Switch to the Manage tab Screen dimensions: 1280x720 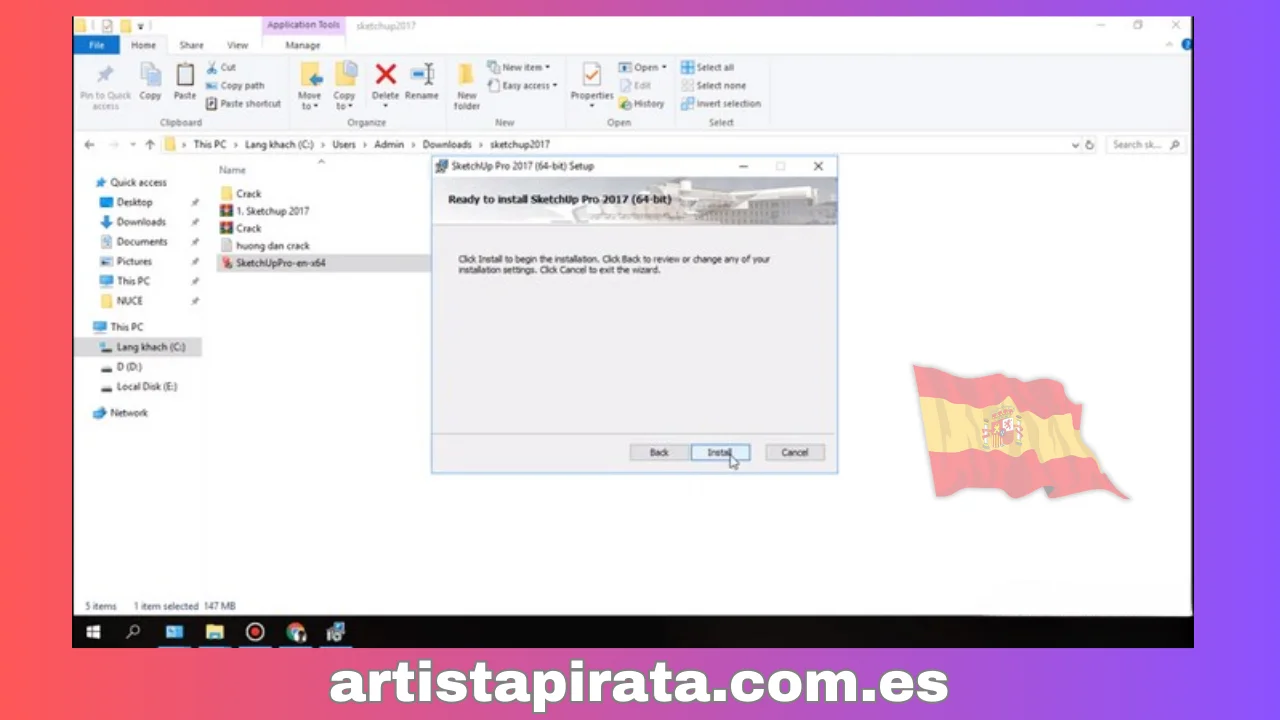(302, 45)
